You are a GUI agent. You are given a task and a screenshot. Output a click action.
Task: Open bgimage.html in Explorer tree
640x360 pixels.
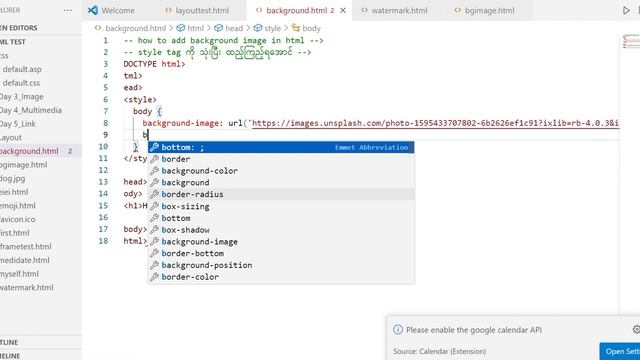[41, 164]
